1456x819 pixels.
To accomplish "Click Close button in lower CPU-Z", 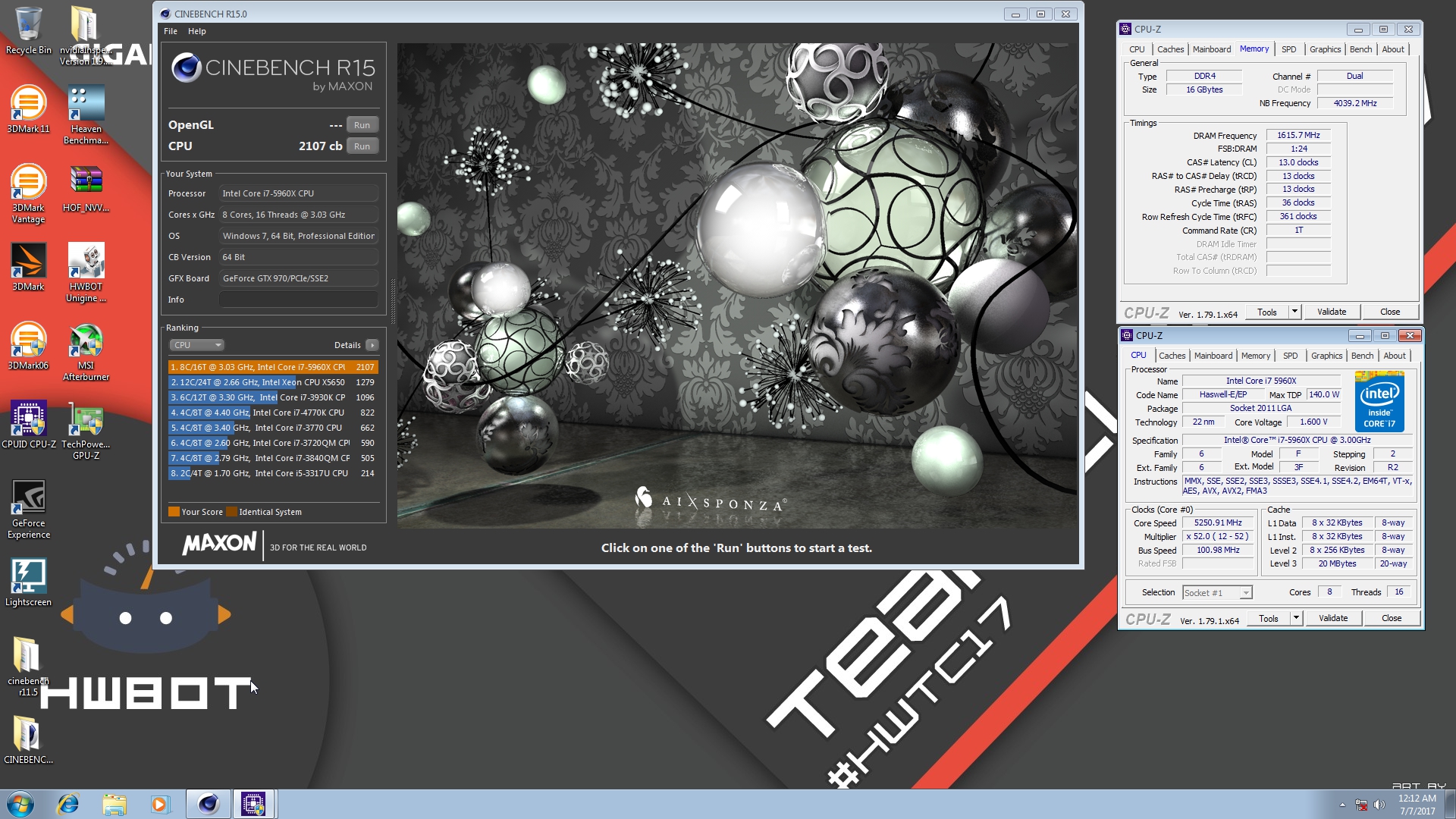I will pyautogui.click(x=1392, y=618).
